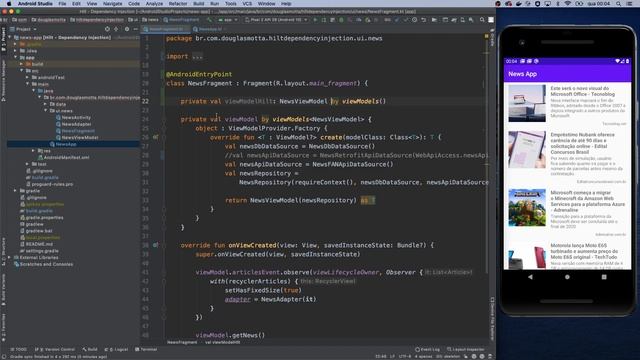Switch to the second editor tab

pos(208,29)
